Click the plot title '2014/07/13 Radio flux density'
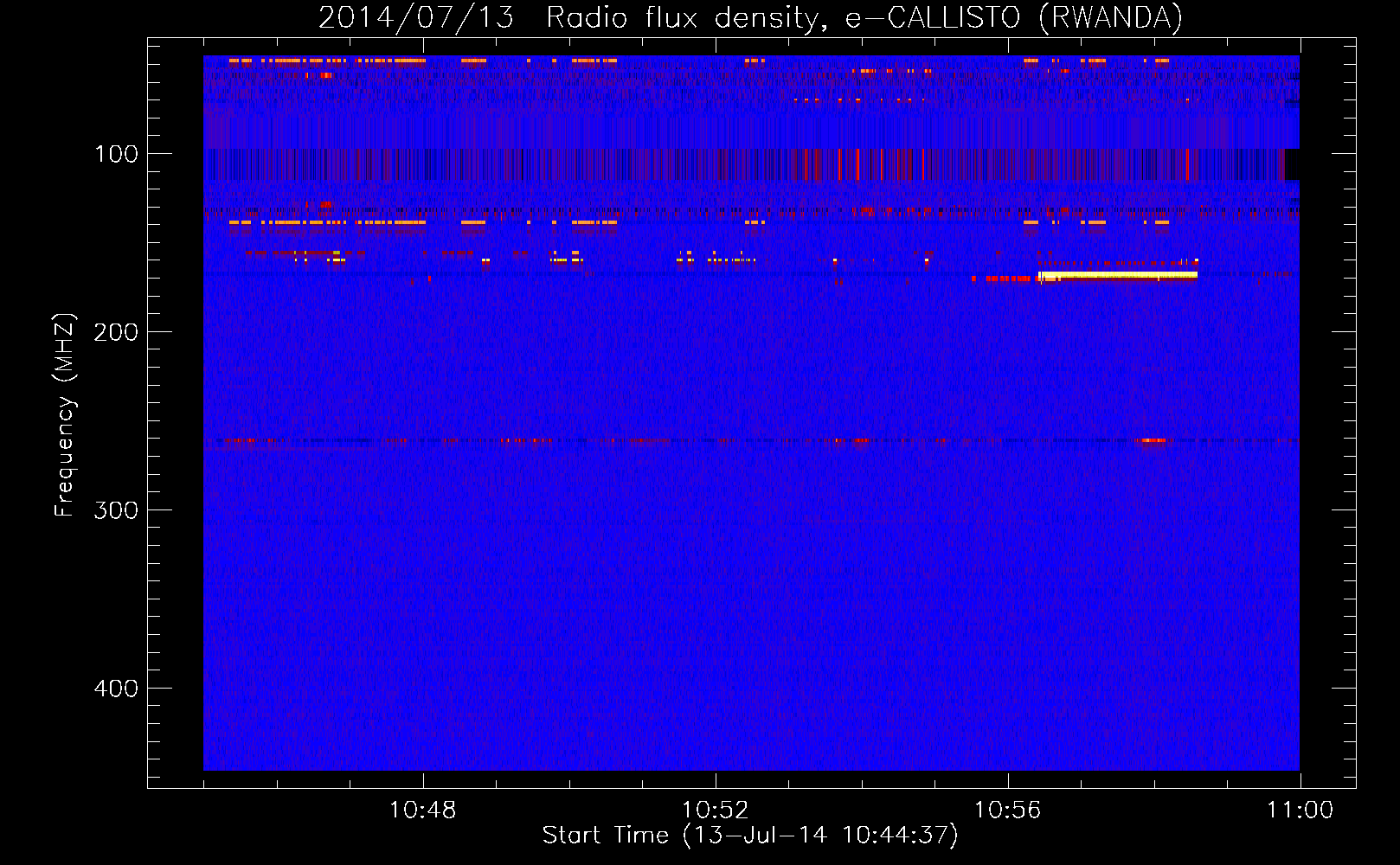1400x865 pixels. point(750,17)
